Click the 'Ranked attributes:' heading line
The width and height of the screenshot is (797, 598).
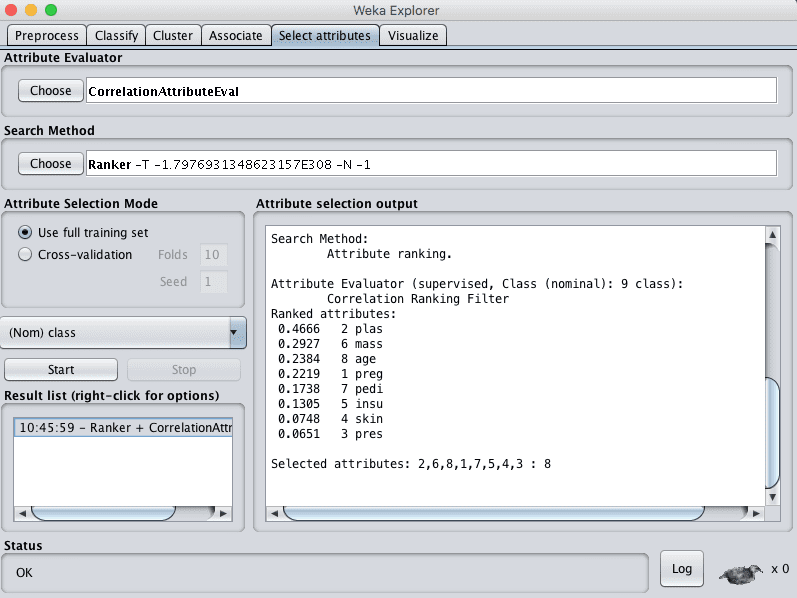coord(333,314)
